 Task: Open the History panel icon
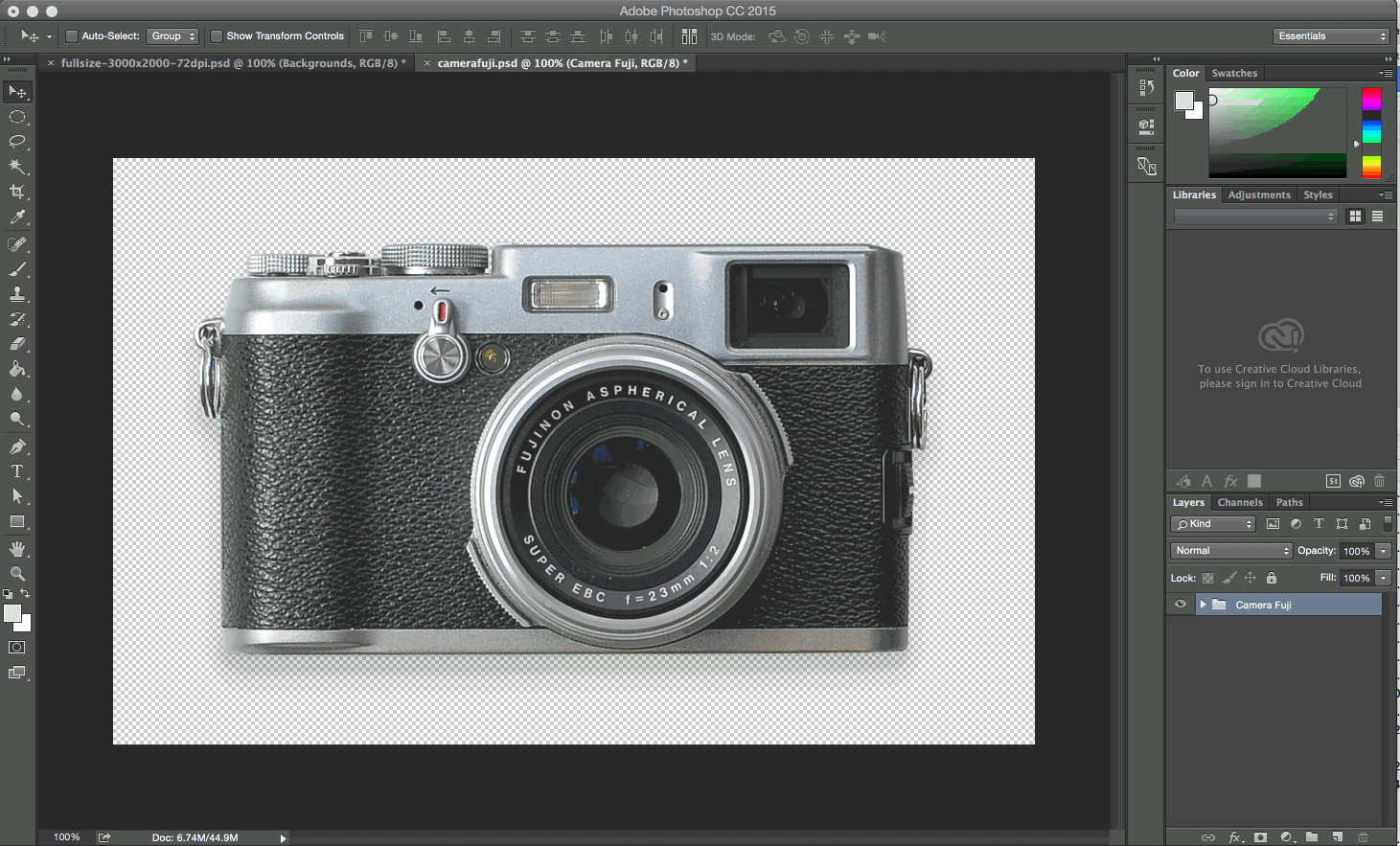[1146, 87]
